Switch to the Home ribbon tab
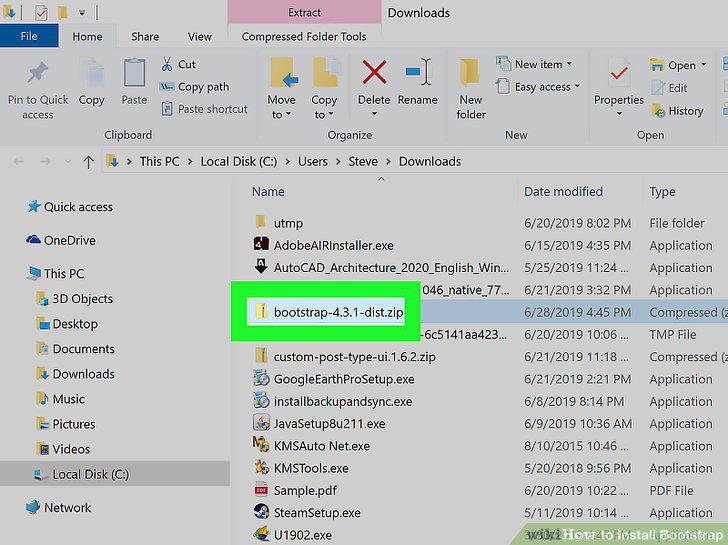Image resolution: width=728 pixels, height=545 pixels. point(87,36)
